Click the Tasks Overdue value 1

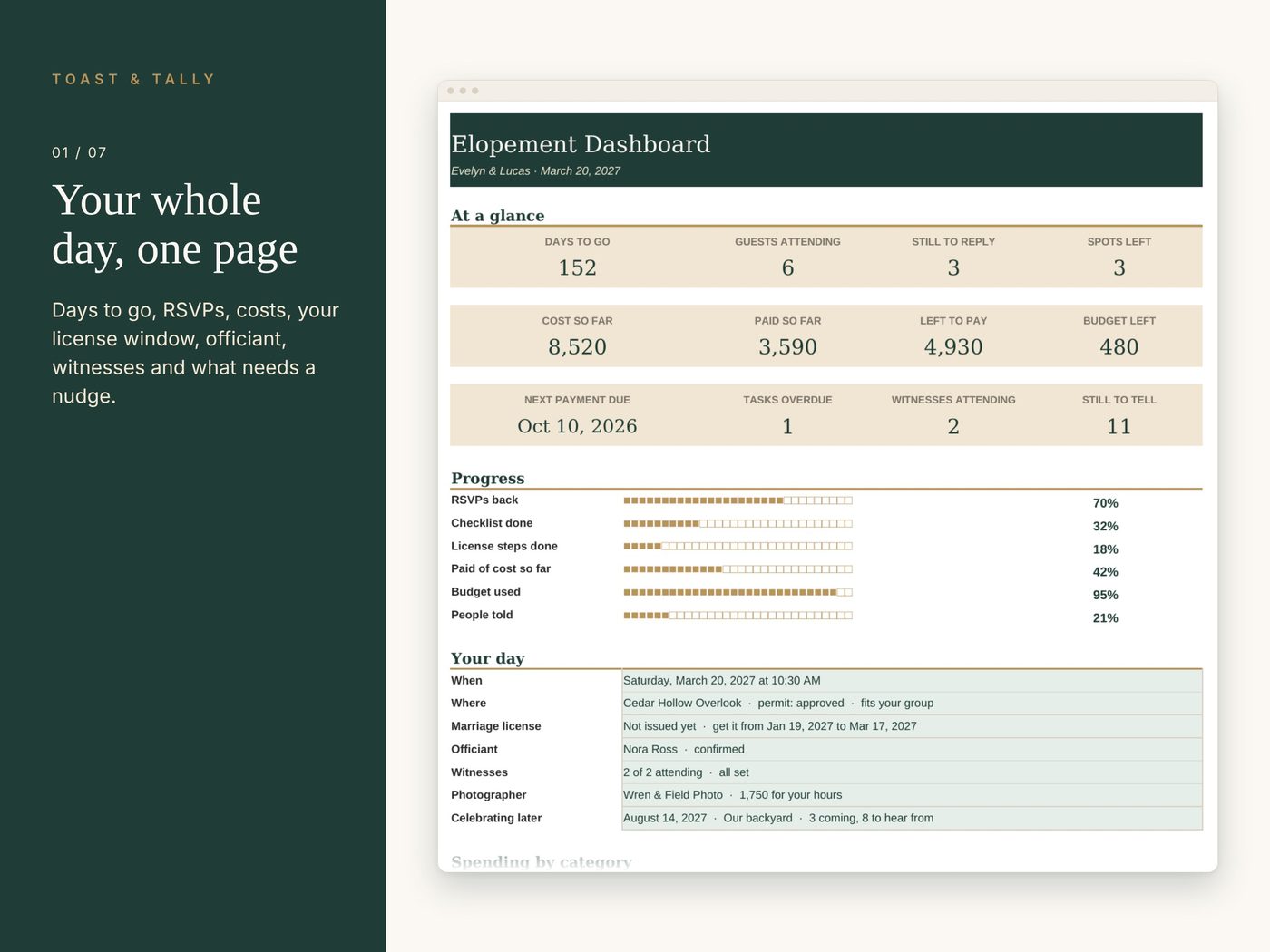(787, 426)
